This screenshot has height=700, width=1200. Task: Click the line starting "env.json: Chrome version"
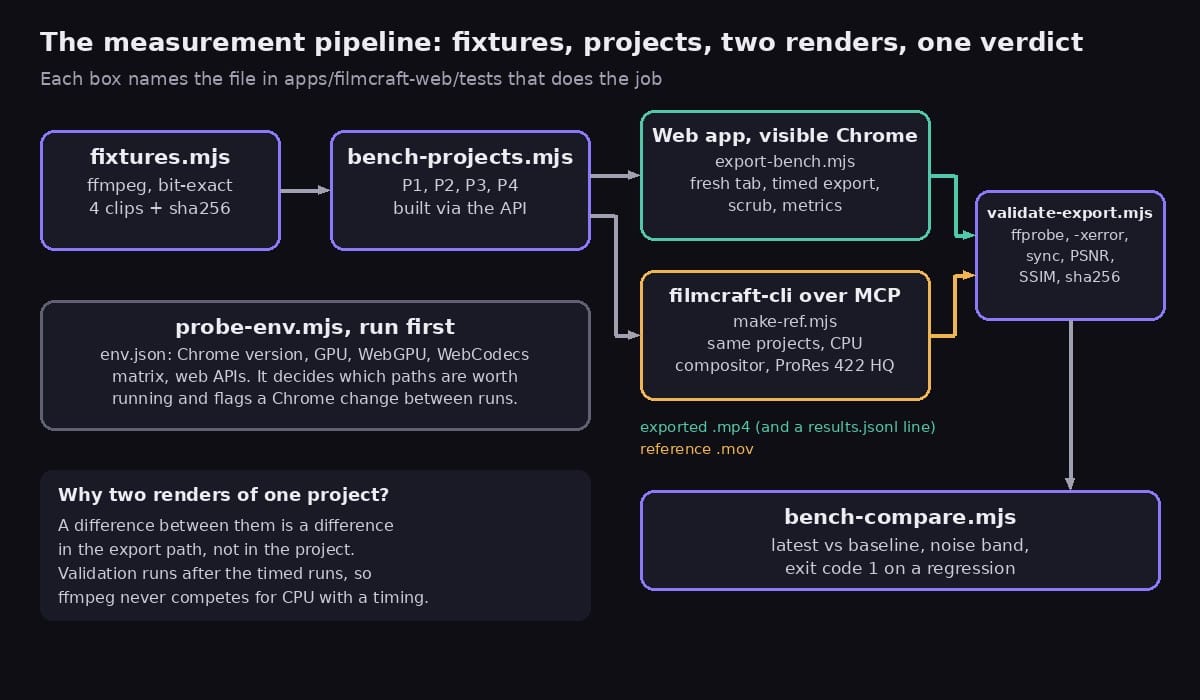315,355
